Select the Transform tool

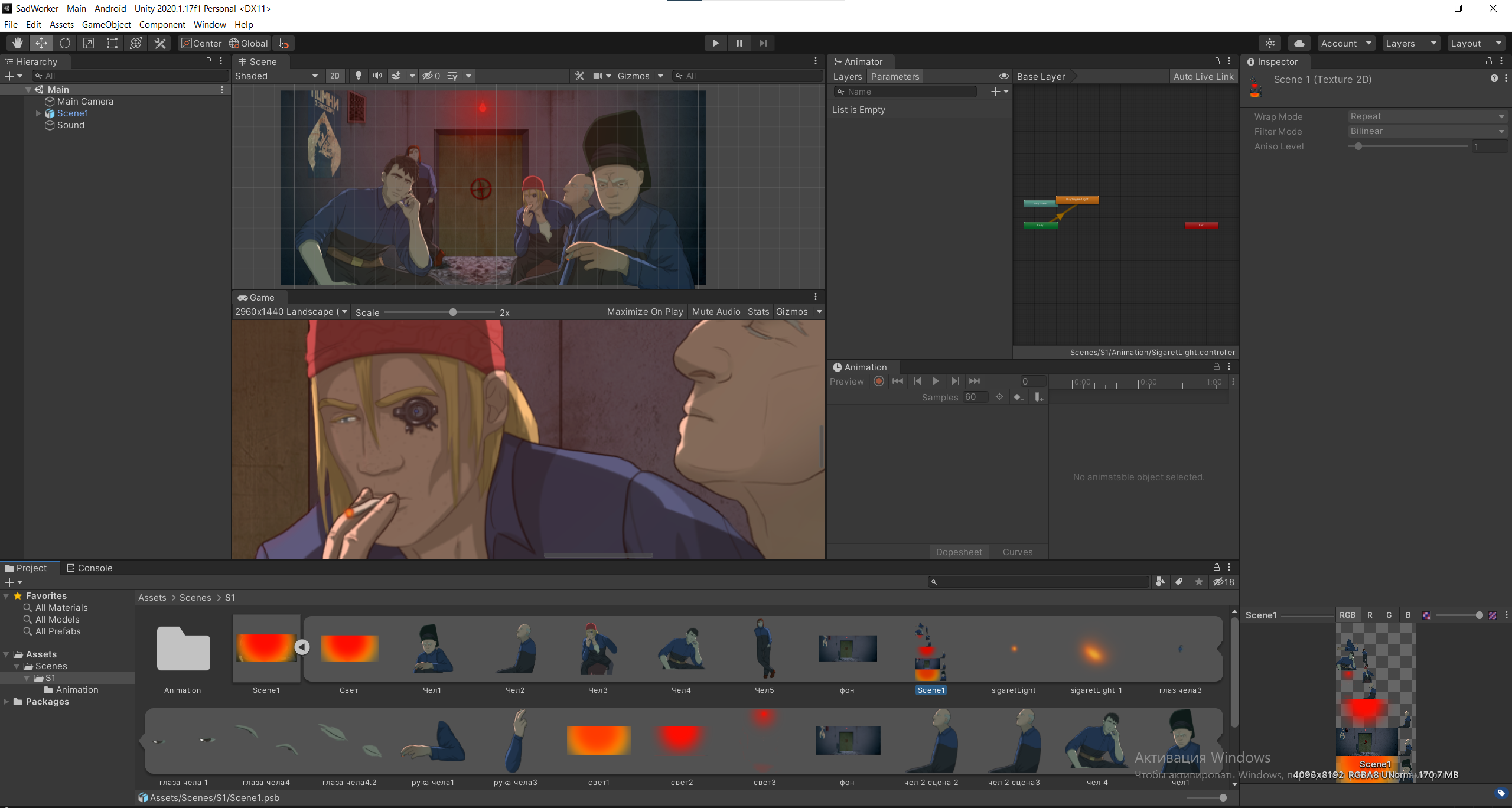point(136,43)
